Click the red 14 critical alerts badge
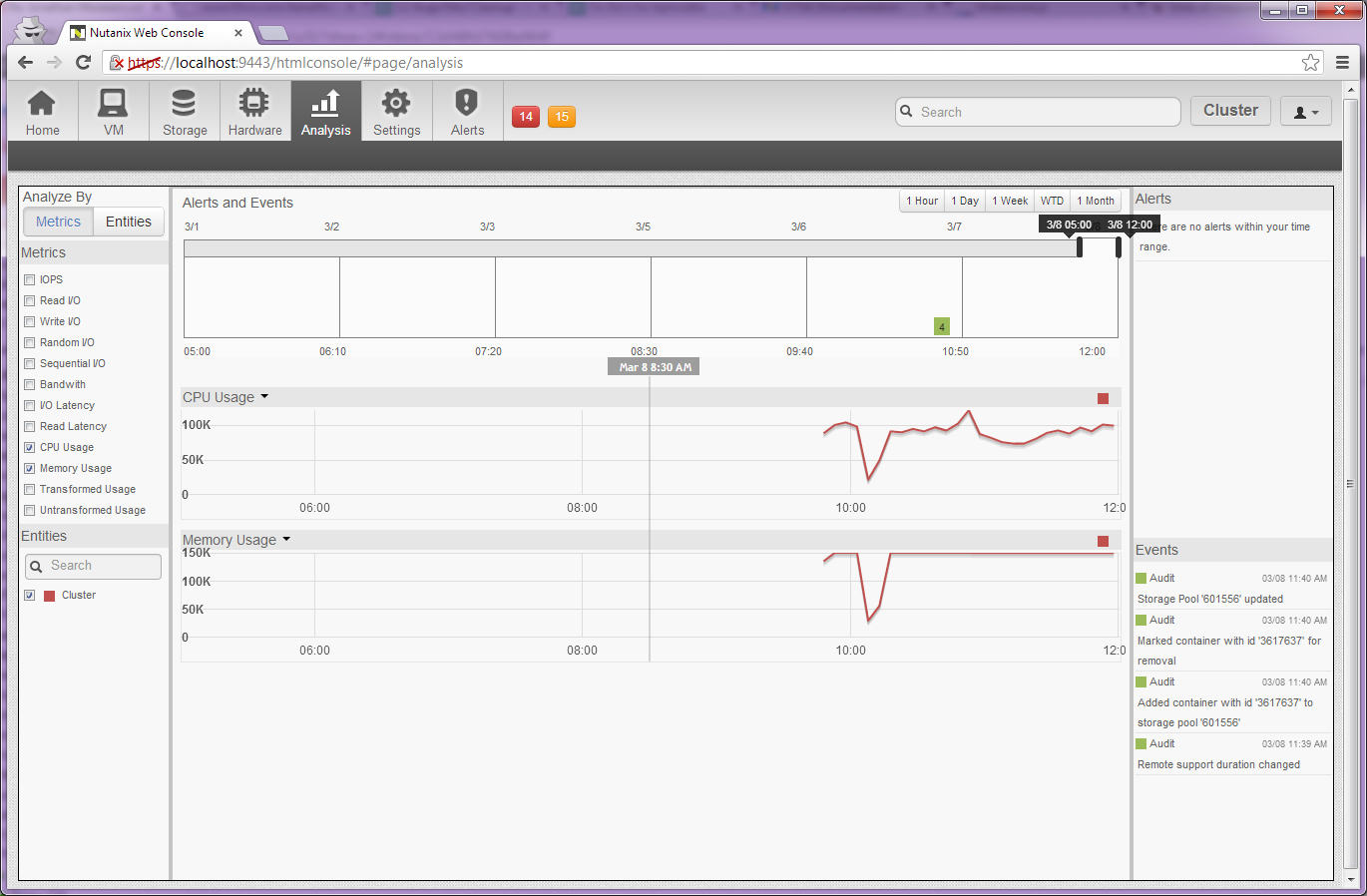Viewport: 1367px width, 896px height. pos(526,117)
